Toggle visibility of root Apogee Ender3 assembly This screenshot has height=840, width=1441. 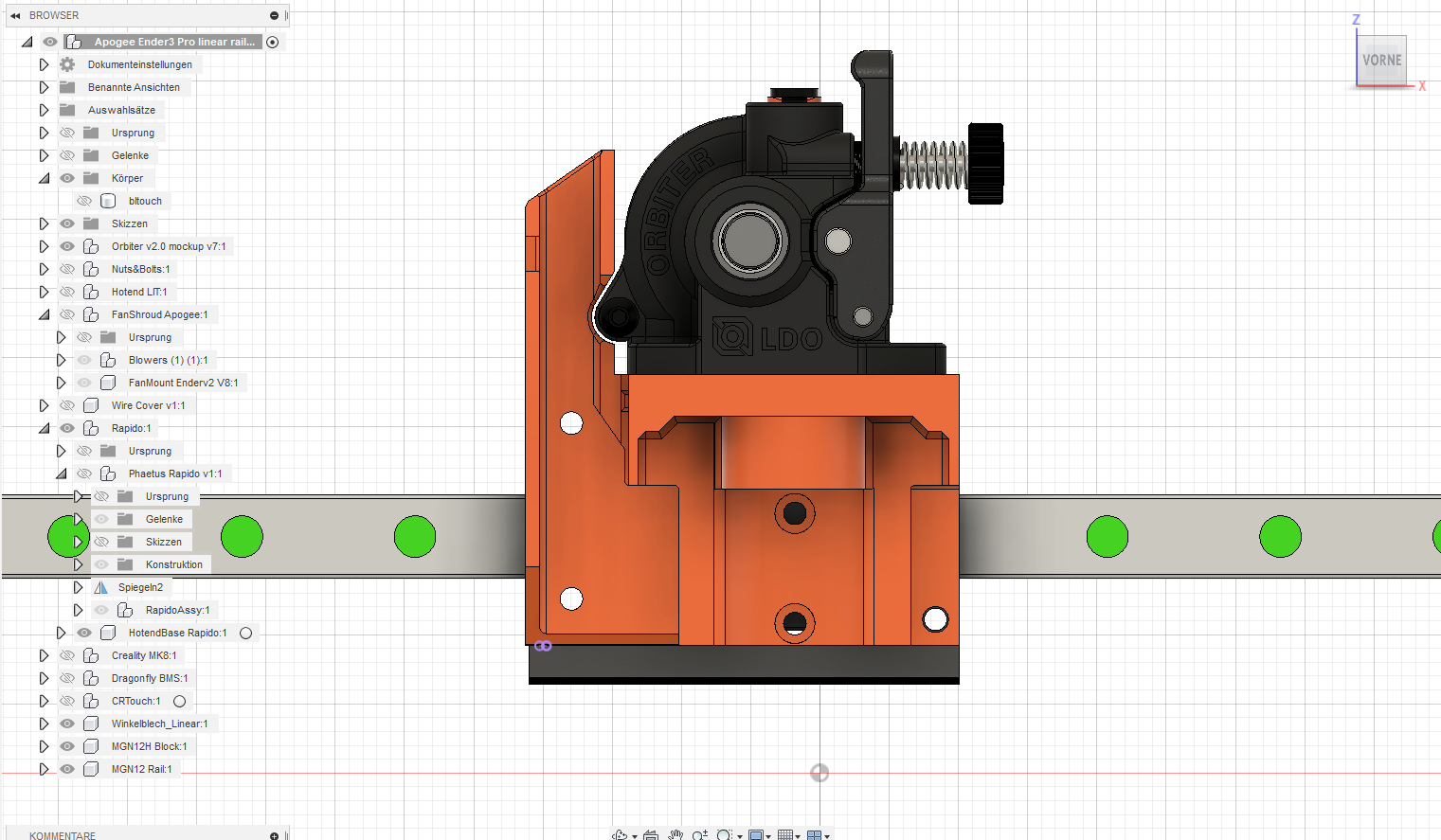[x=50, y=42]
